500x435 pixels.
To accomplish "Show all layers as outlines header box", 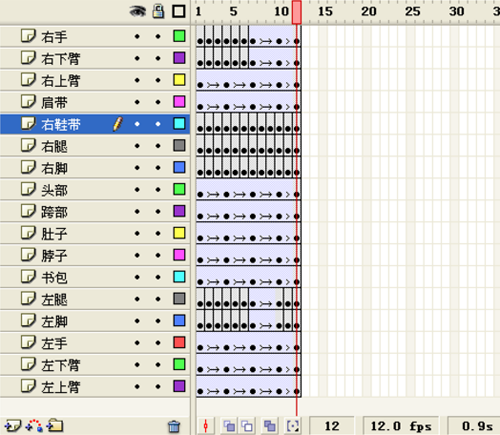I will click(179, 11).
